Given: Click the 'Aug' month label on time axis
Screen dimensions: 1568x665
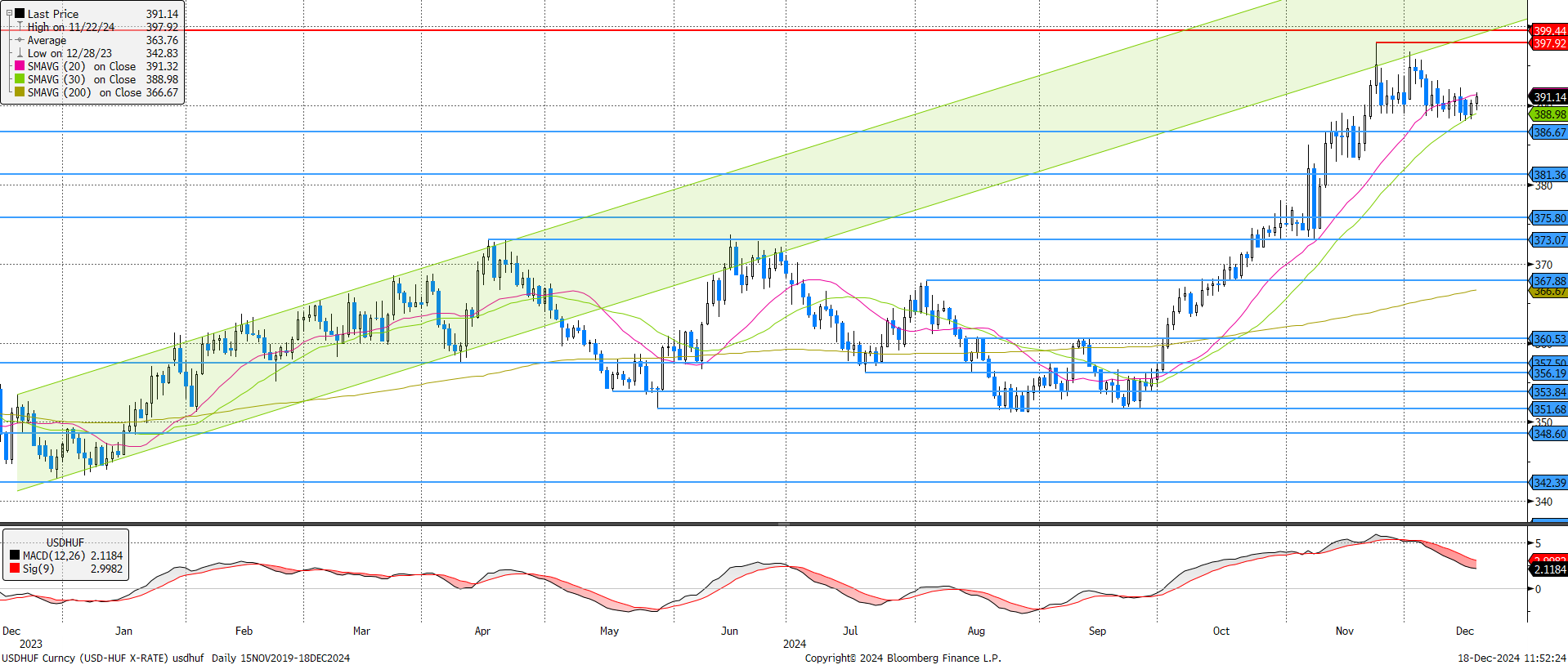Looking at the screenshot, I should (976, 631).
